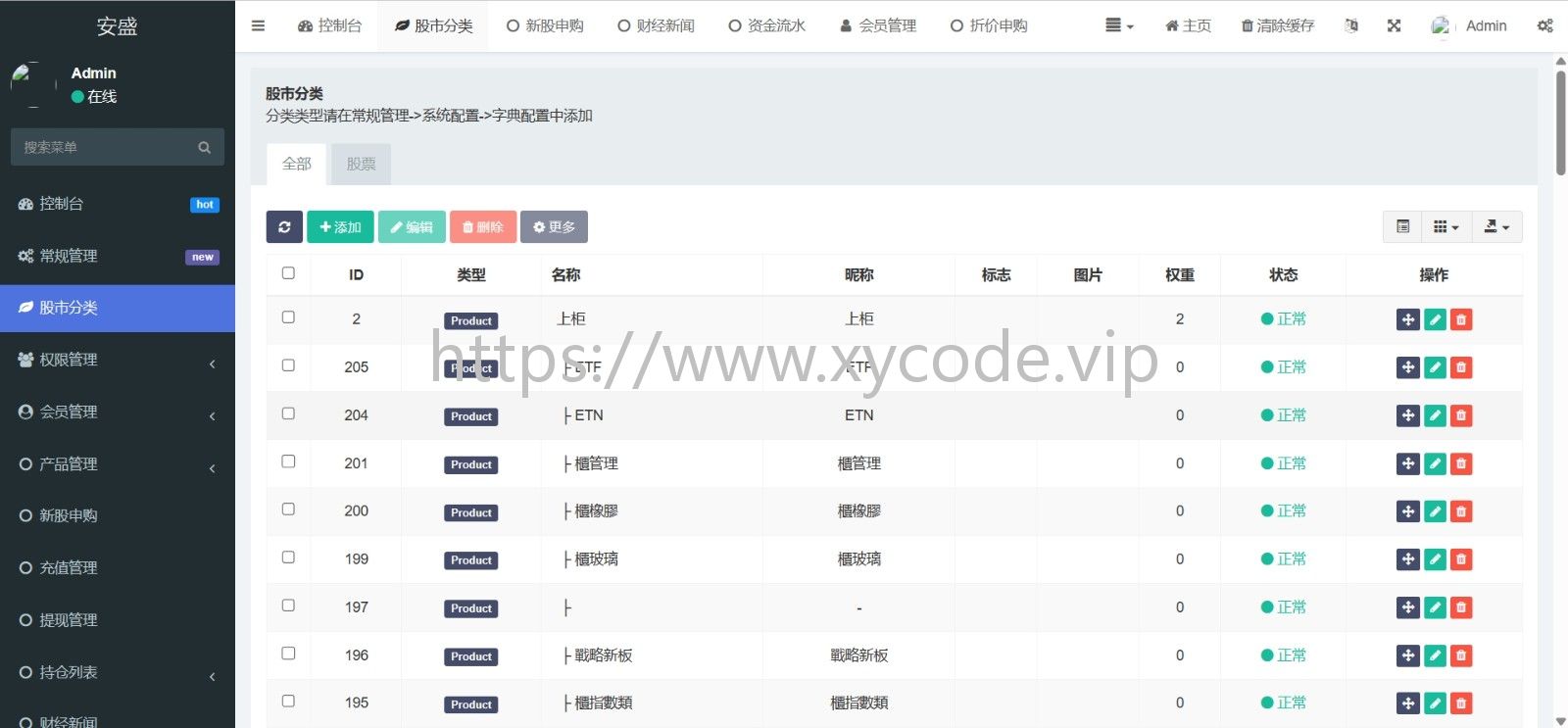Sort table by the ID column header

[x=356, y=275]
